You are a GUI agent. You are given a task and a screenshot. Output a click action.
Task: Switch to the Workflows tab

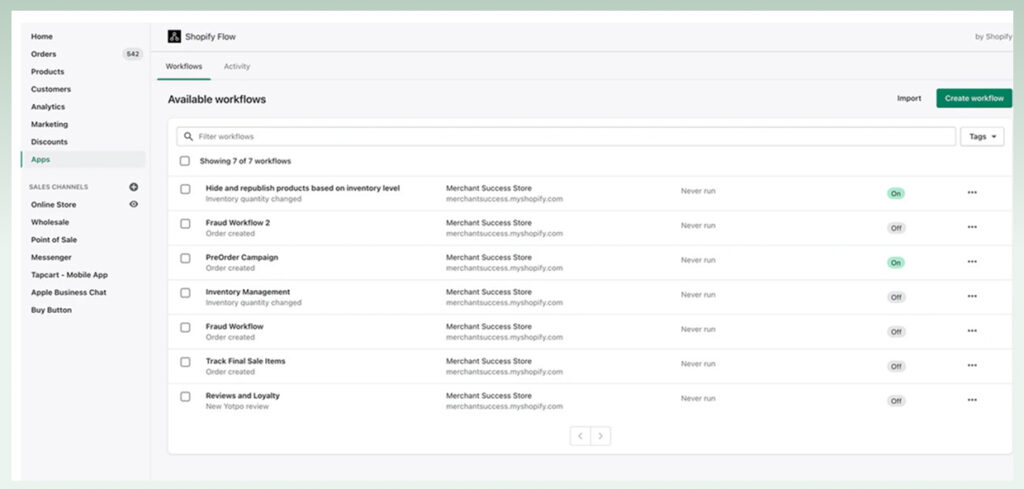click(184, 67)
